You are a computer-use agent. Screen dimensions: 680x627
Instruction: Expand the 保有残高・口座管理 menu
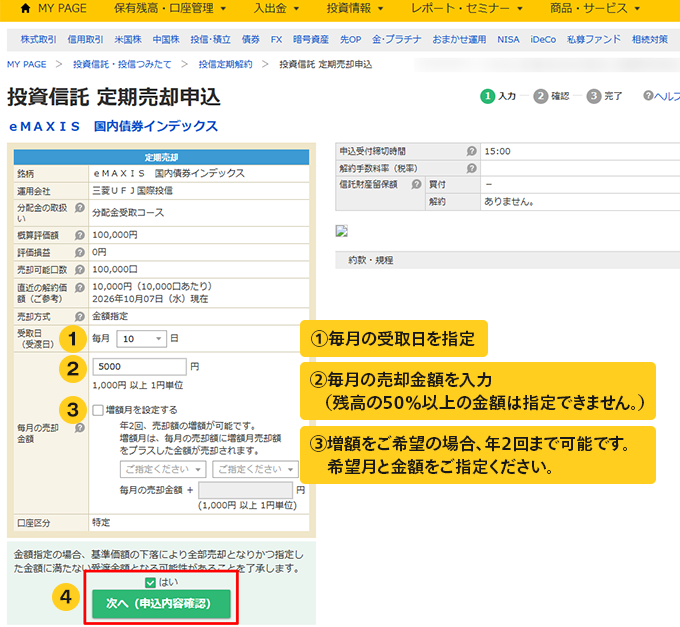click(x=170, y=8)
